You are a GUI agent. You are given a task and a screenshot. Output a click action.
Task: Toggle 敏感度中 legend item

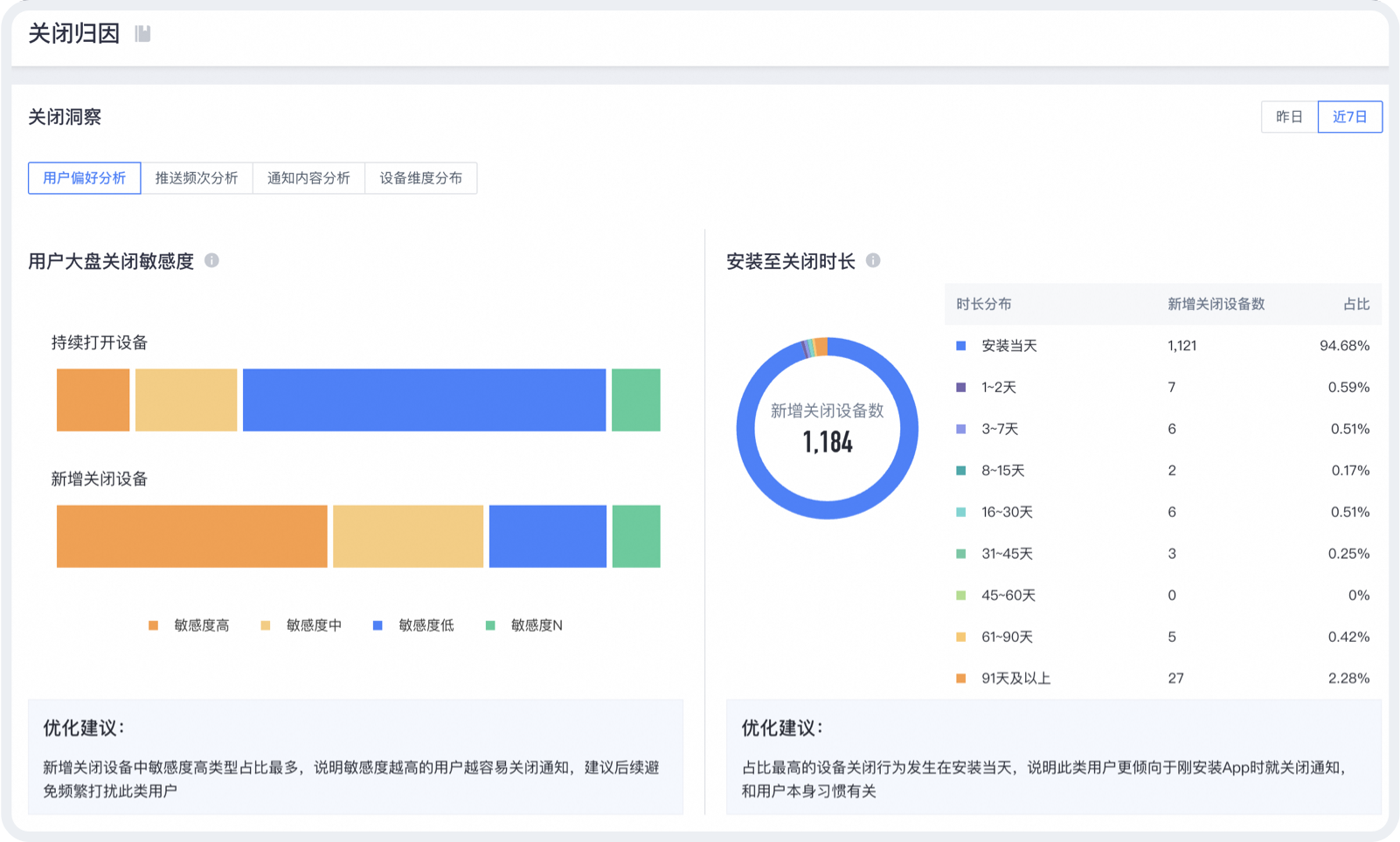click(x=301, y=625)
